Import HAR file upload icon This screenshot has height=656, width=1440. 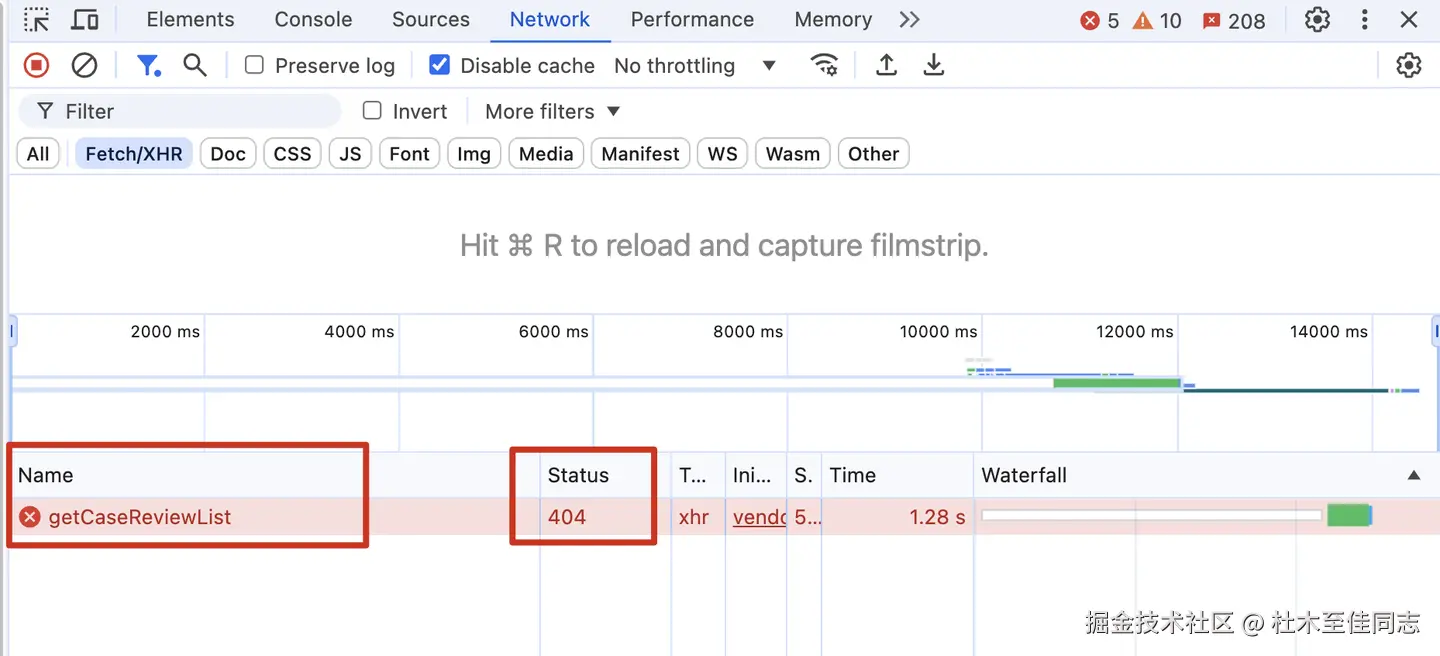point(886,66)
